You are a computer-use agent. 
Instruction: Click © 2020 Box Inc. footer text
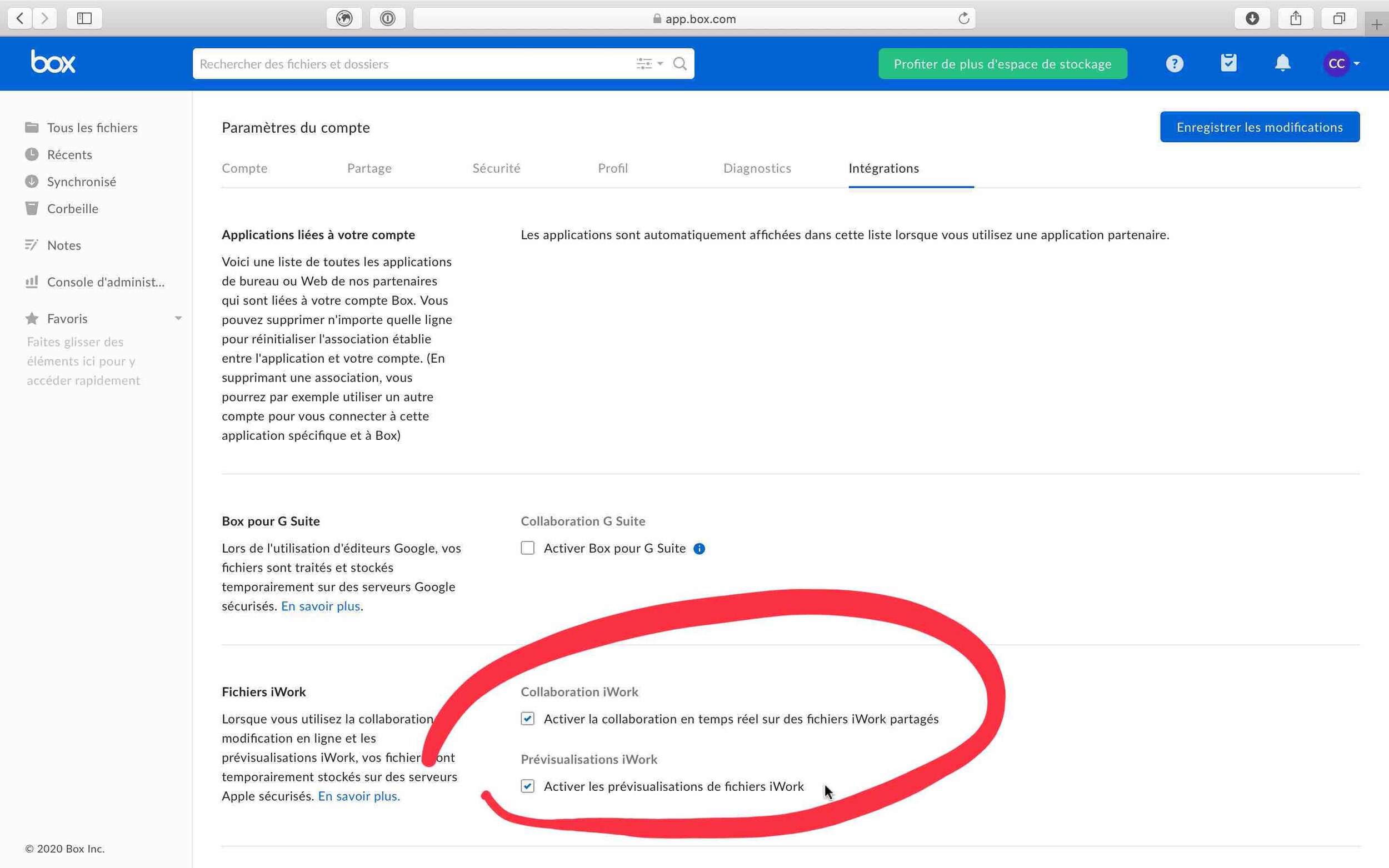point(65,849)
